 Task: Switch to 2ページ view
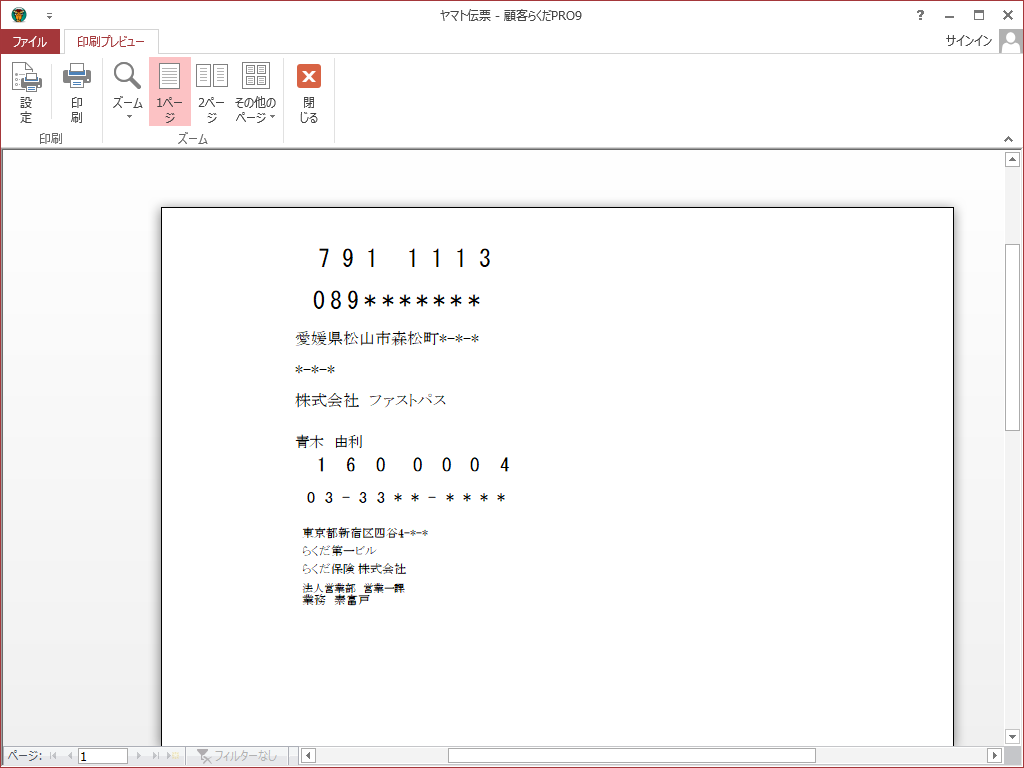click(x=212, y=92)
